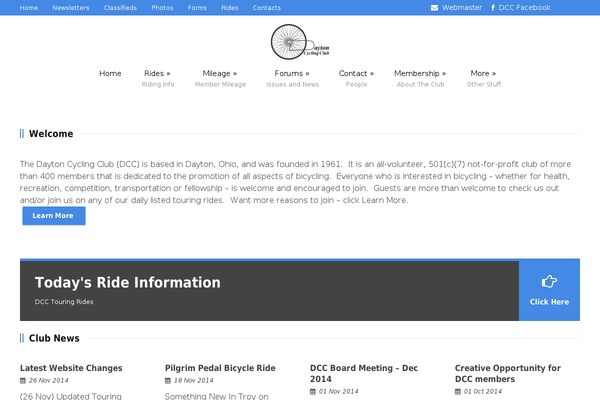600x400 pixels.
Task: Click the 01 Nov 2014 date
Action: (x=339, y=392)
